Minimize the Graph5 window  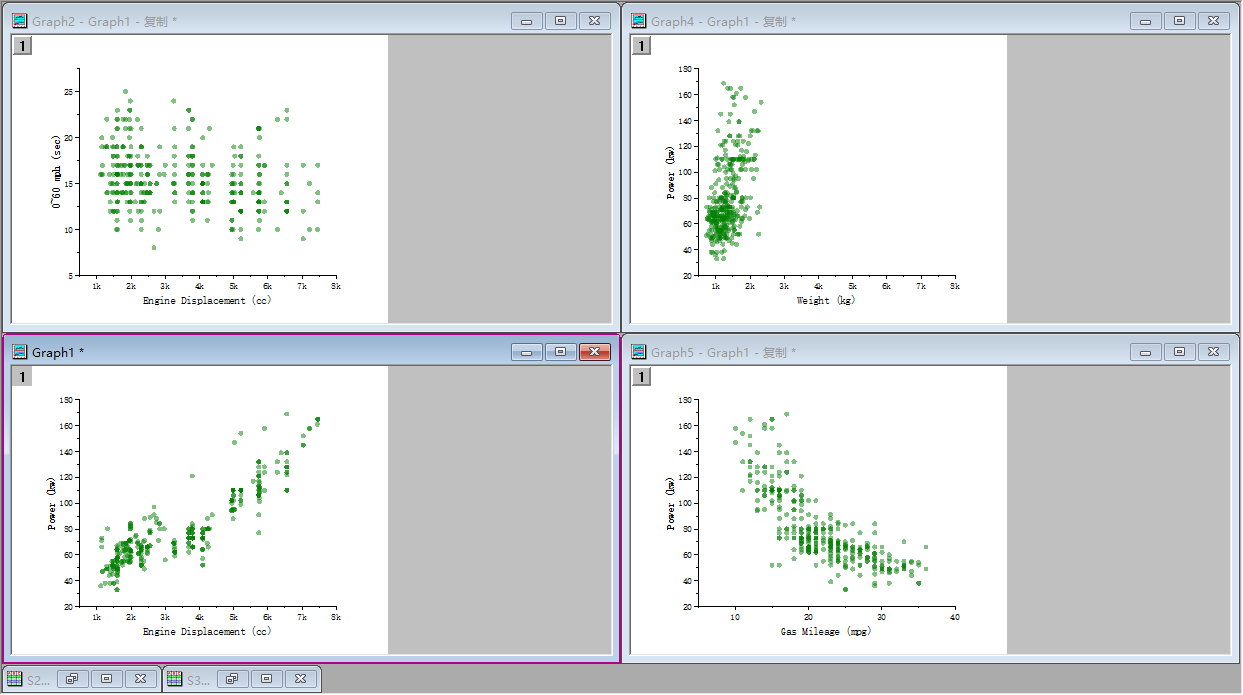coord(1145,352)
